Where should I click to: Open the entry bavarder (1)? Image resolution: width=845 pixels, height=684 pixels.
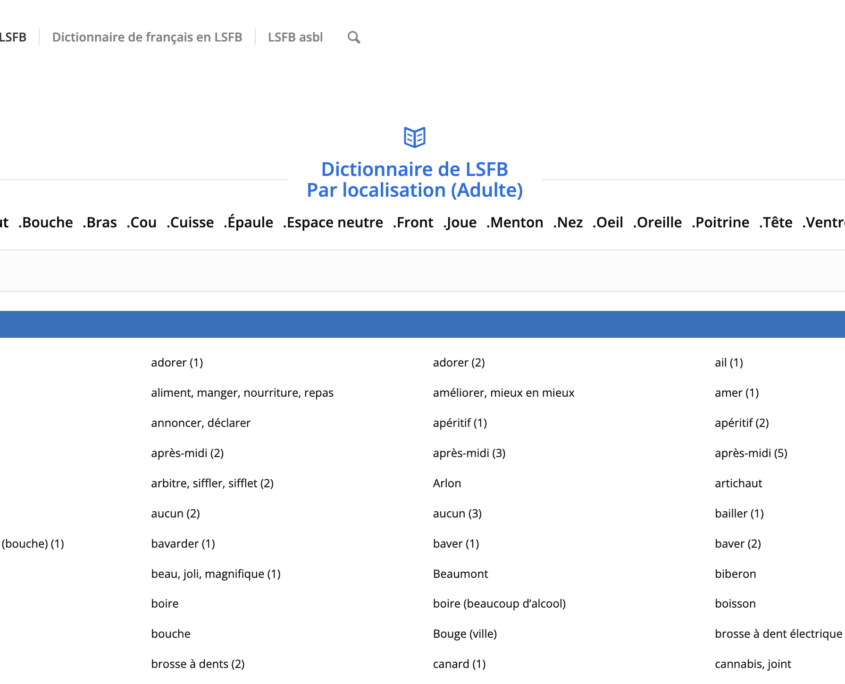coord(183,543)
